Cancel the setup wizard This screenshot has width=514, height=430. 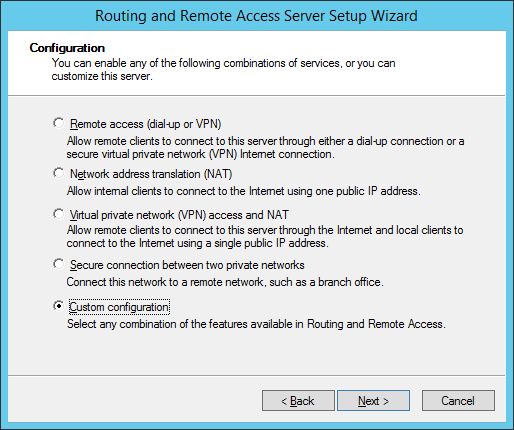[458, 400]
